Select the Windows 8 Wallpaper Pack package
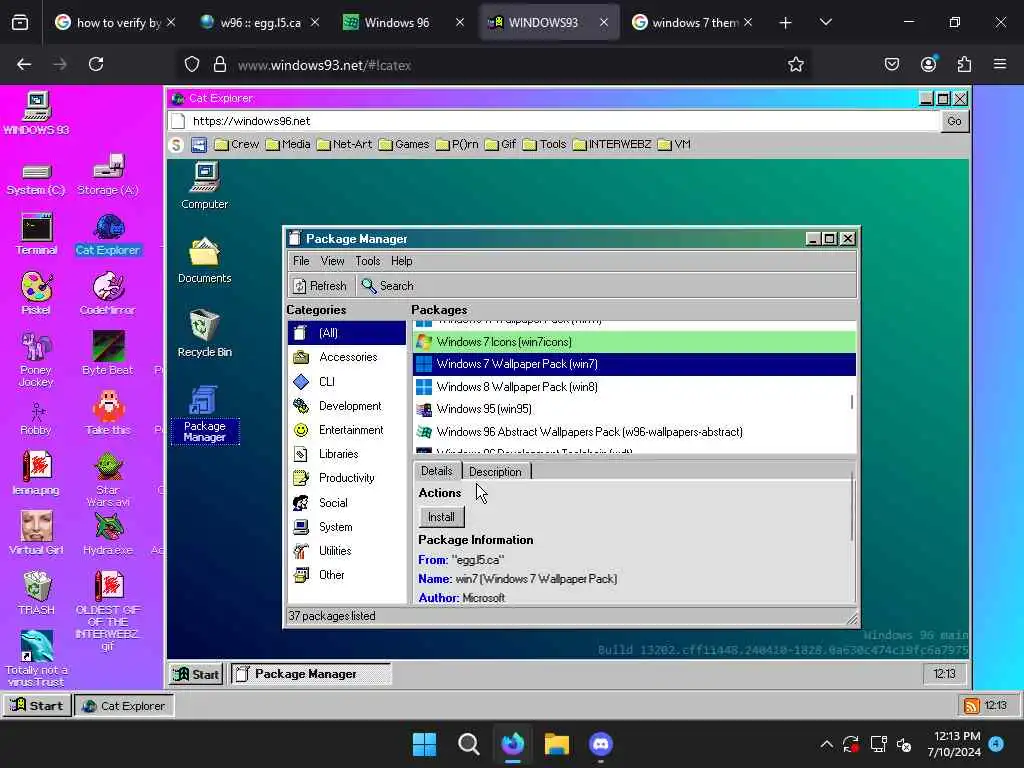1024x768 pixels. coord(634,387)
